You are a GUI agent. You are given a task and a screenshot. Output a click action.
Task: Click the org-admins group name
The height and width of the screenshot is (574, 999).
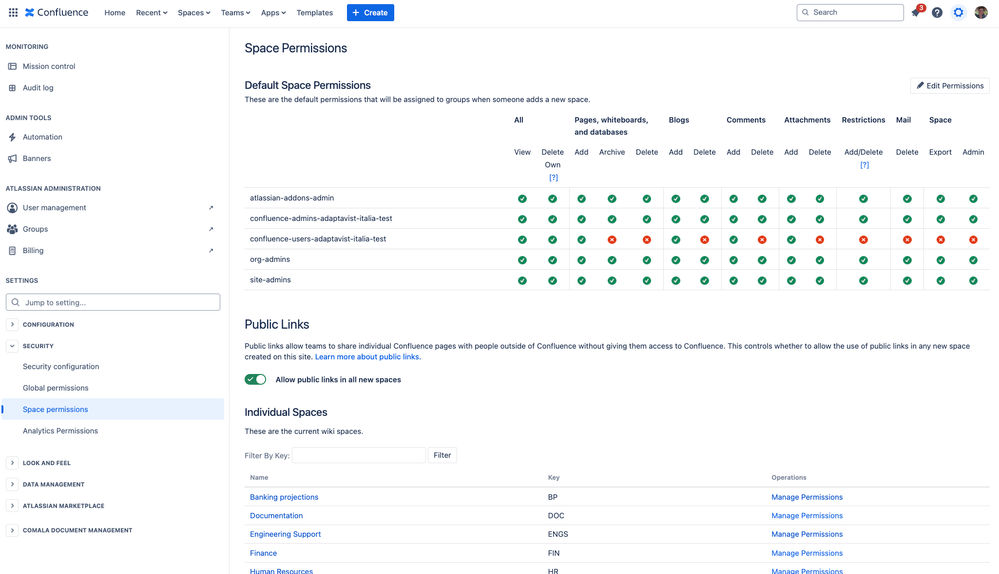270,260
